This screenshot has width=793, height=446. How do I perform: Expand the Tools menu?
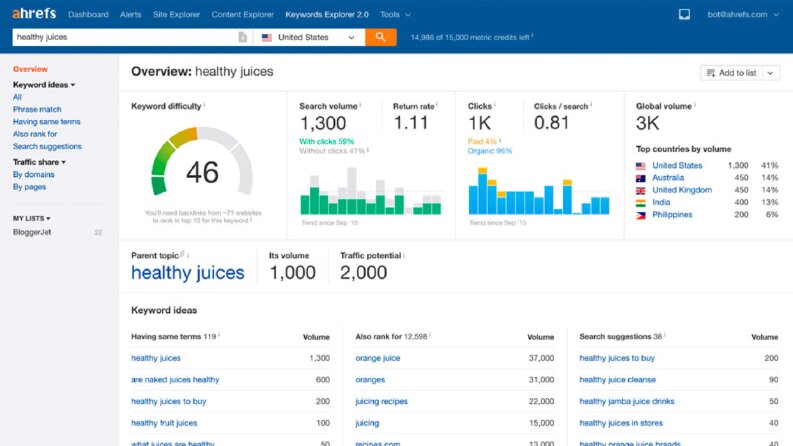pyautogui.click(x=395, y=15)
